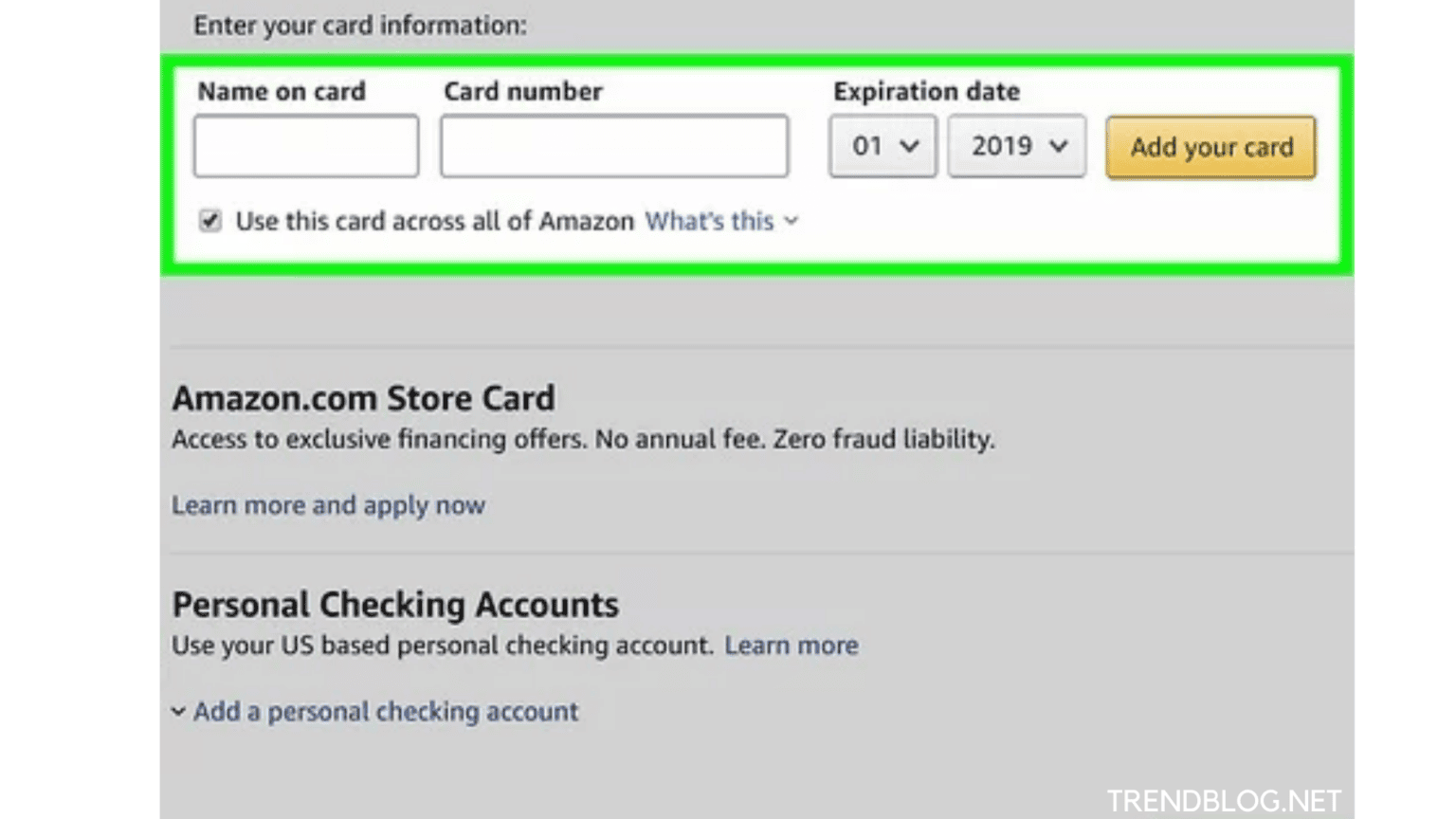Click the Learn more link for checking accounts
Screen dimensions: 1456x819
(792, 645)
